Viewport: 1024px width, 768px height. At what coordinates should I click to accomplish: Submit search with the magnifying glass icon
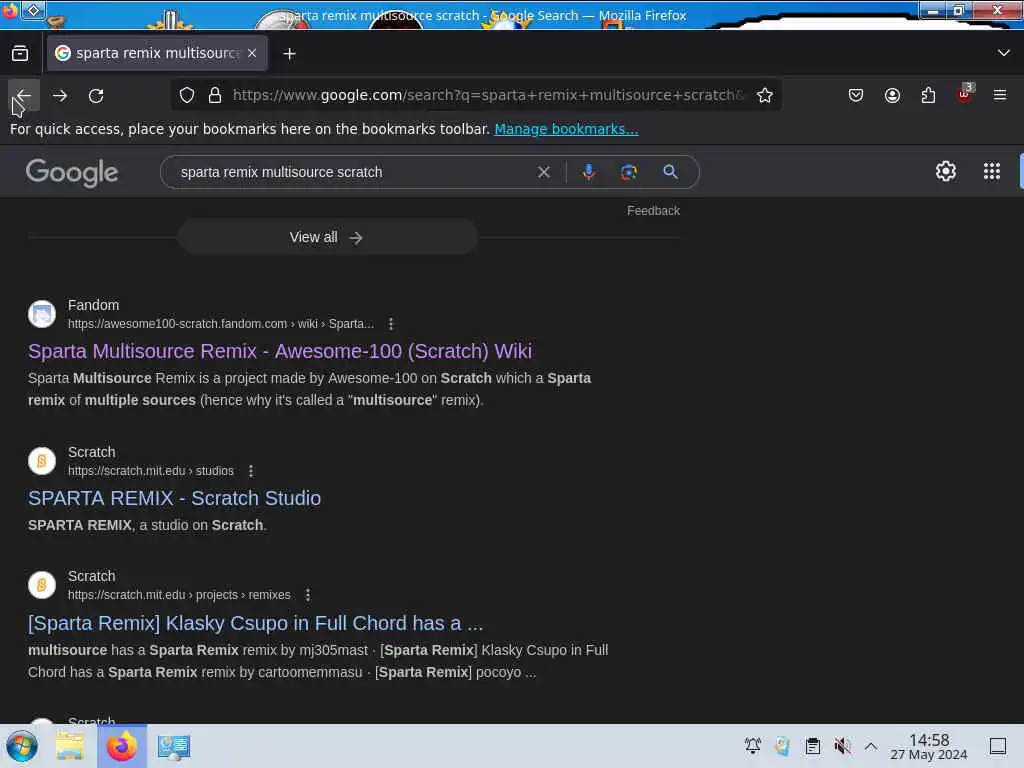(x=670, y=172)
